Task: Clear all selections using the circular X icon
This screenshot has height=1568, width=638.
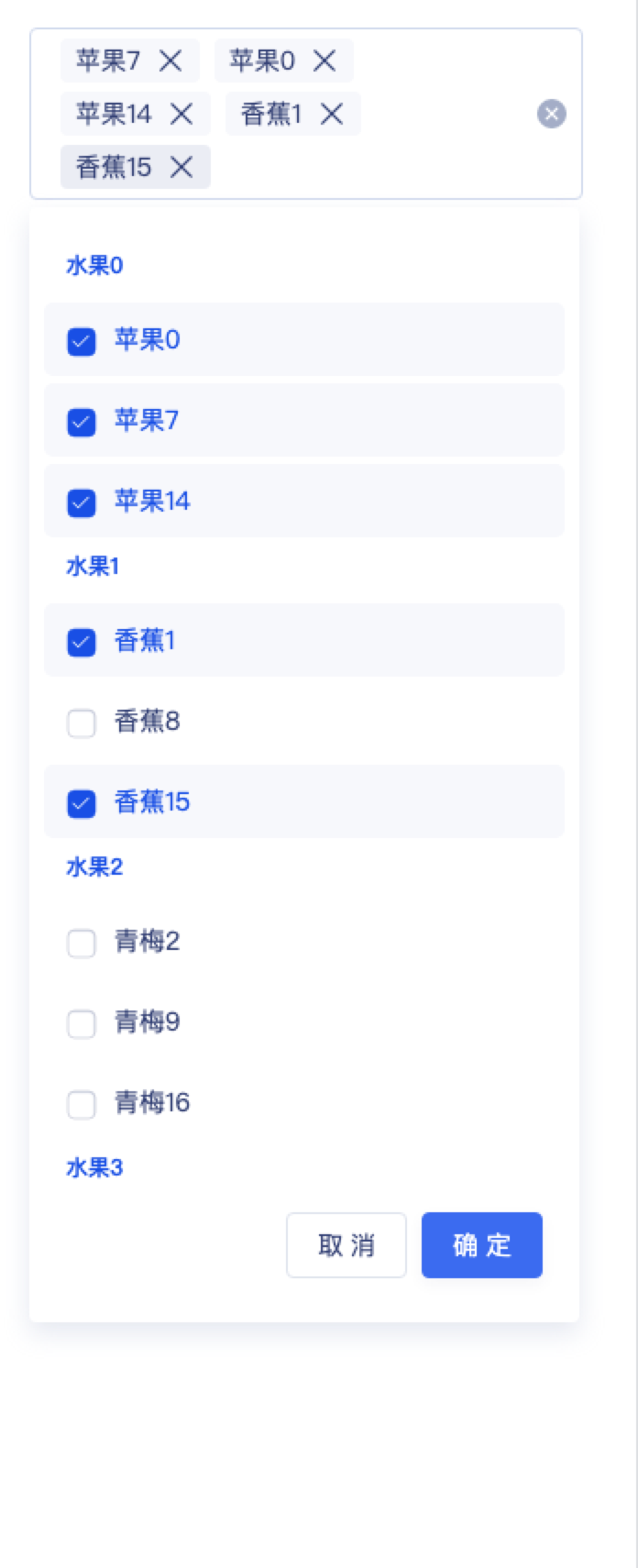Action: pyautogui.click(x=552, y=114)
